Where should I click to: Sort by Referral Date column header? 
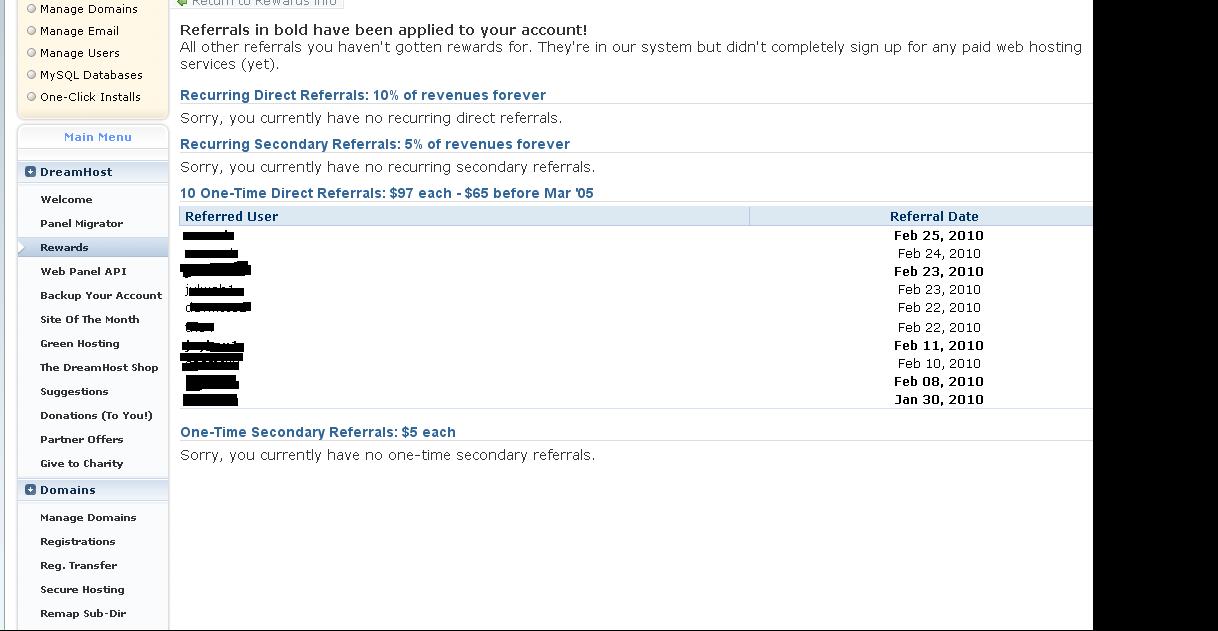(934, 216)
